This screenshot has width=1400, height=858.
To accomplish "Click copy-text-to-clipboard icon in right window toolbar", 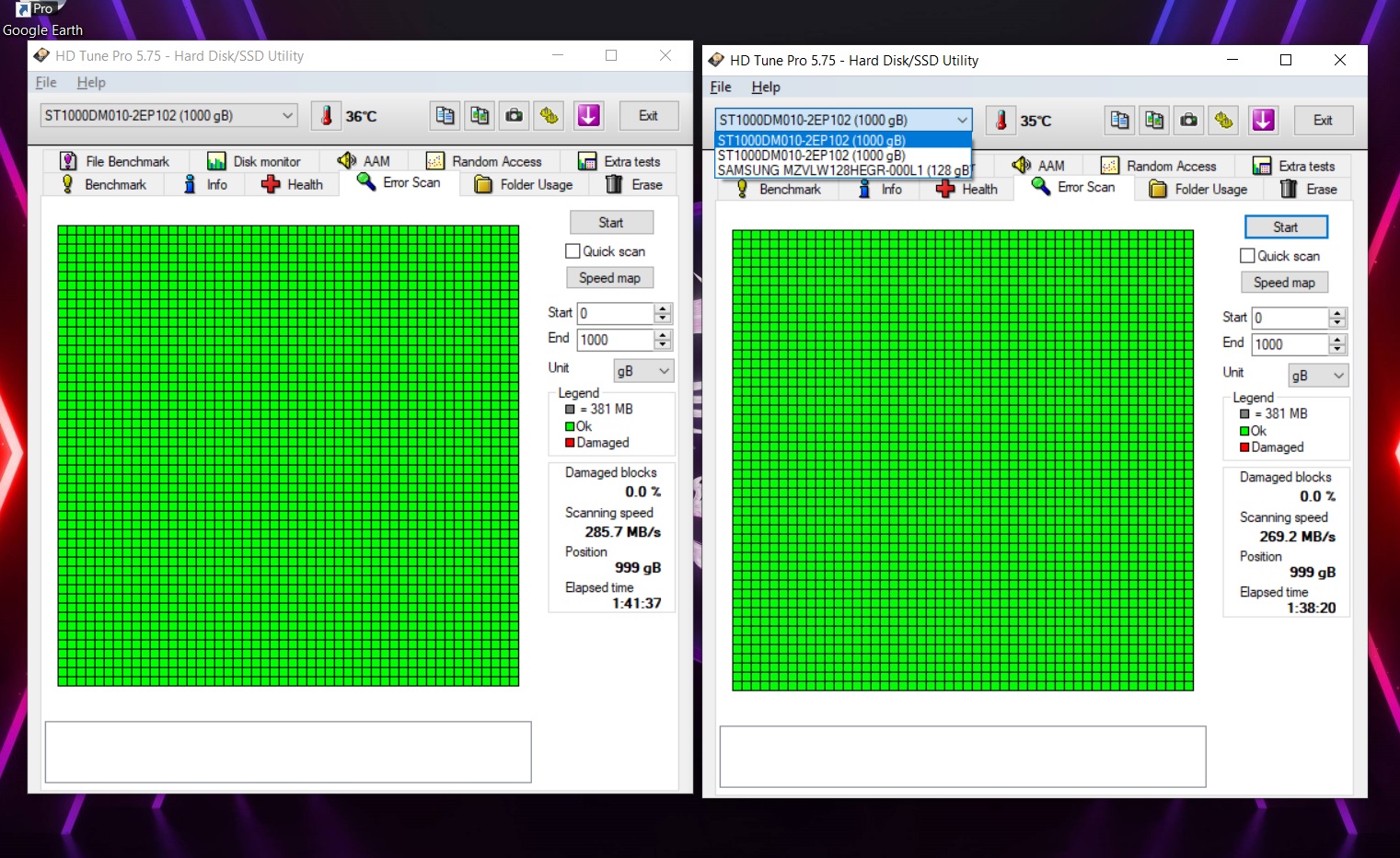I will (1119, 121).
